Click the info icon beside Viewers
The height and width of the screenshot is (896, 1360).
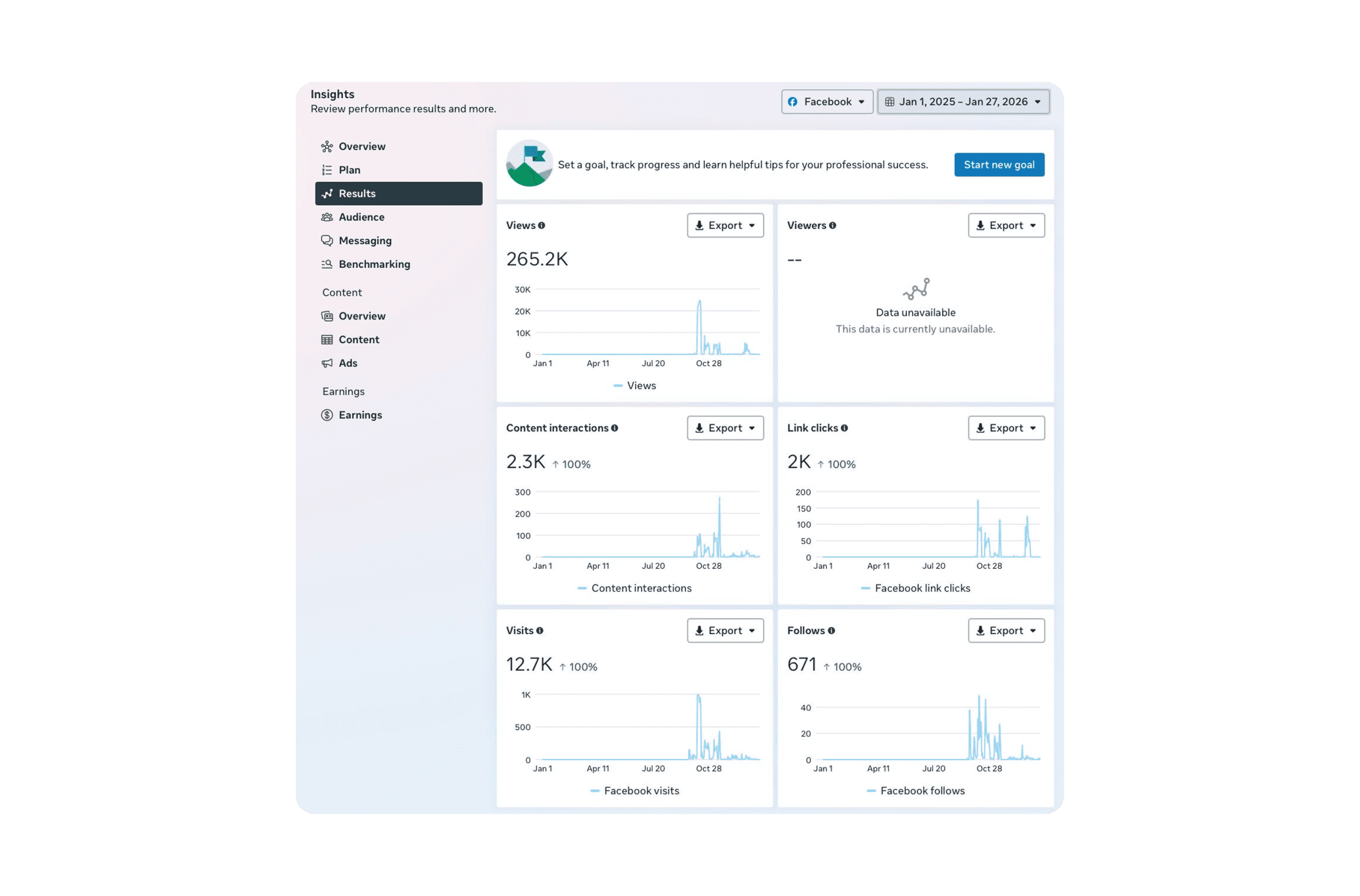pos(832,226)
